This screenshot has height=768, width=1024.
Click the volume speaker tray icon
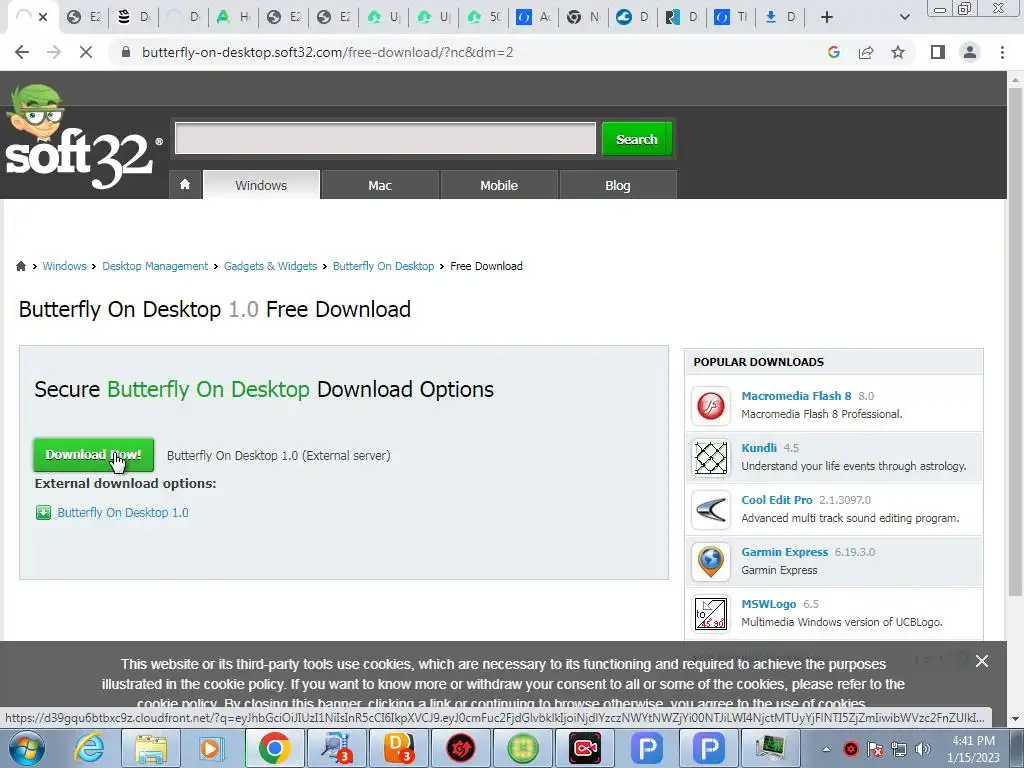tap(923, 749)
